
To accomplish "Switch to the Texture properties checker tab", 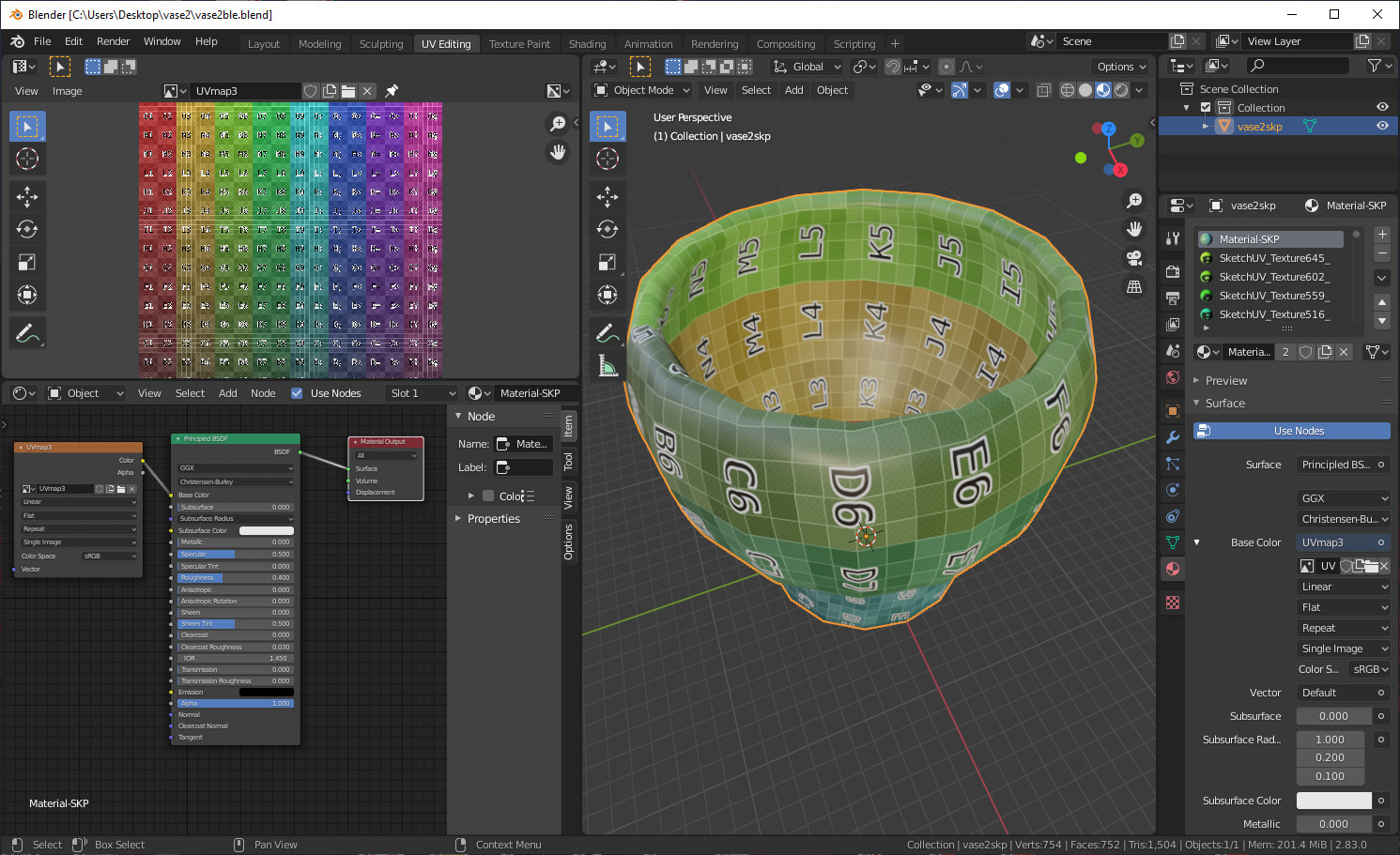I will [1173, 603].
